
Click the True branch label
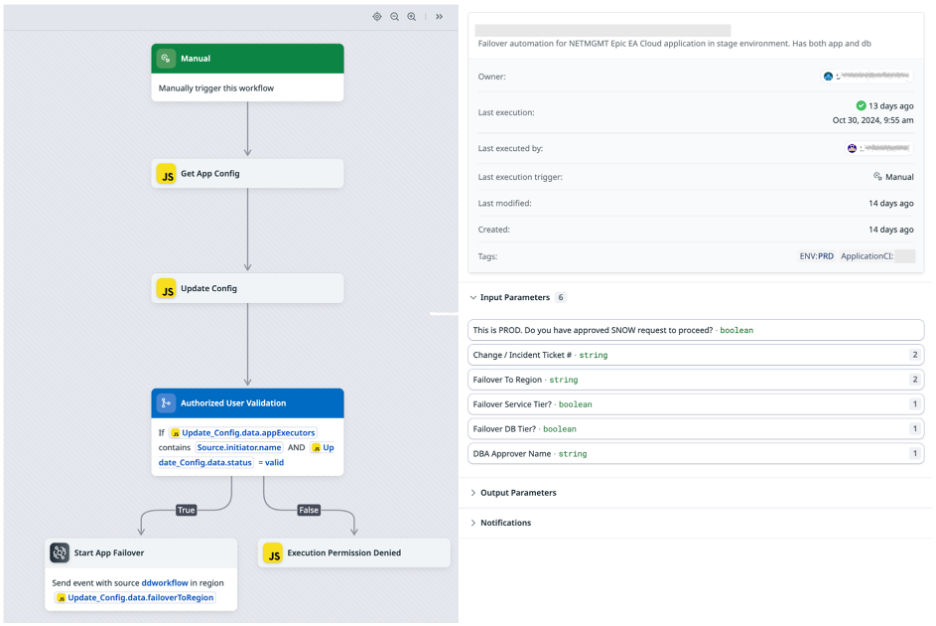click(x=186, y=510)
